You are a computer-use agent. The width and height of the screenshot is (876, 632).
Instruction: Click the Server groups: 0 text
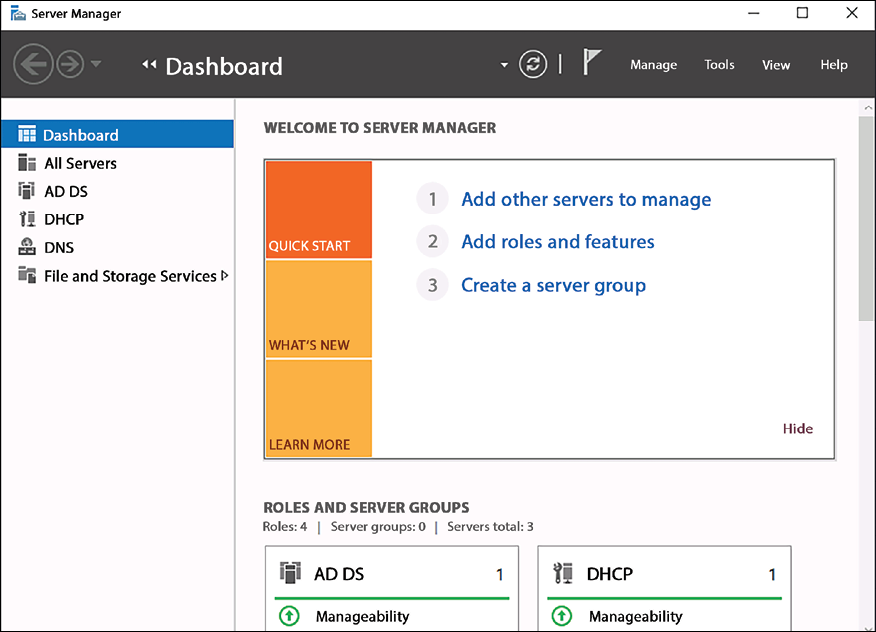coord(378,526)
